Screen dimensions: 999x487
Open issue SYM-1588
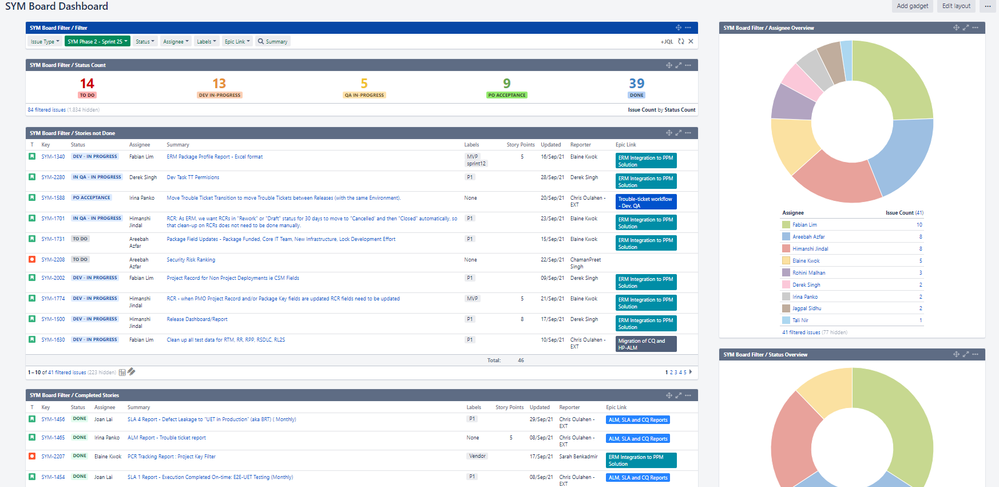tap(53, 198)
